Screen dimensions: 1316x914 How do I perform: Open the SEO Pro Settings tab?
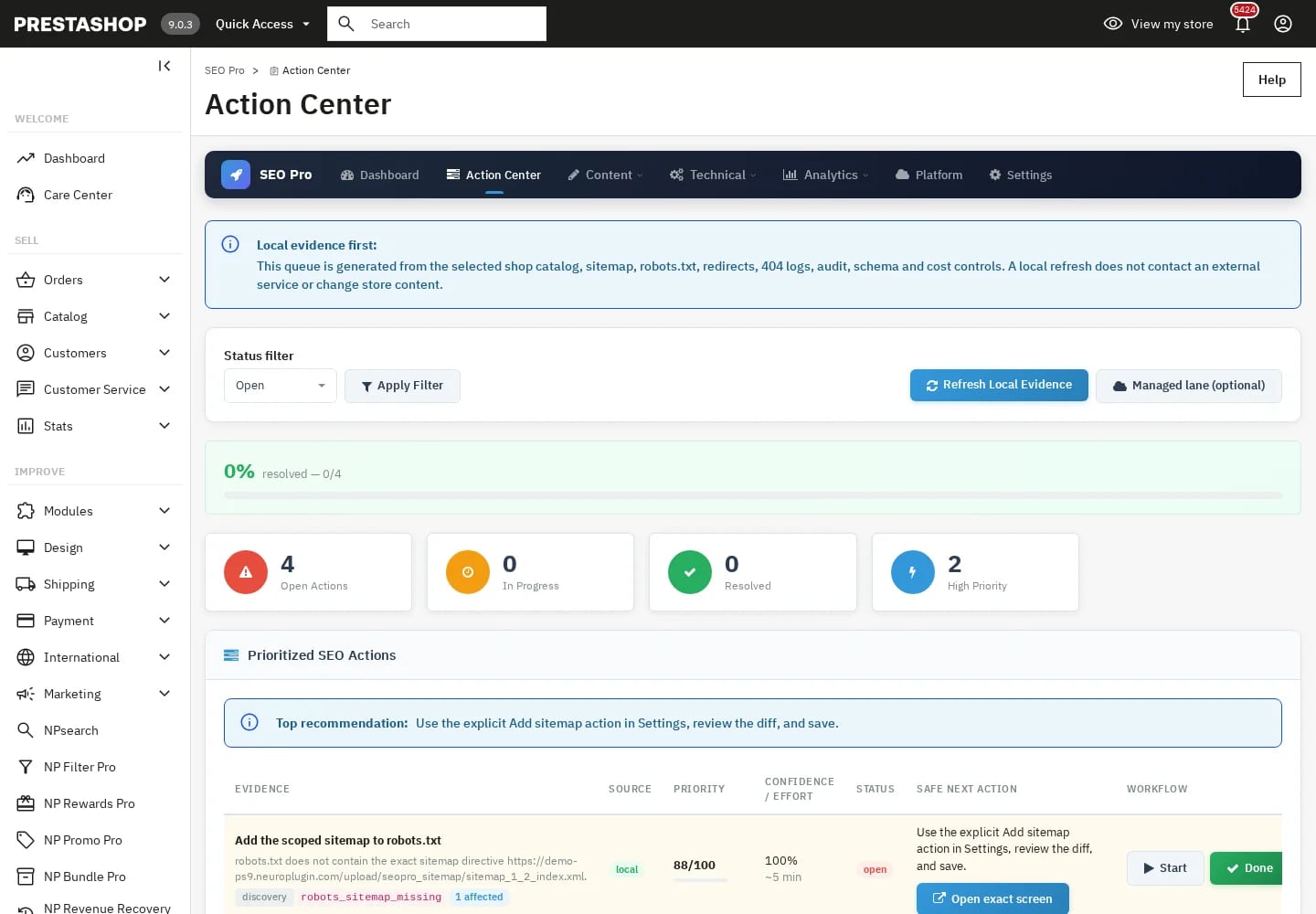coord(1020,175)
